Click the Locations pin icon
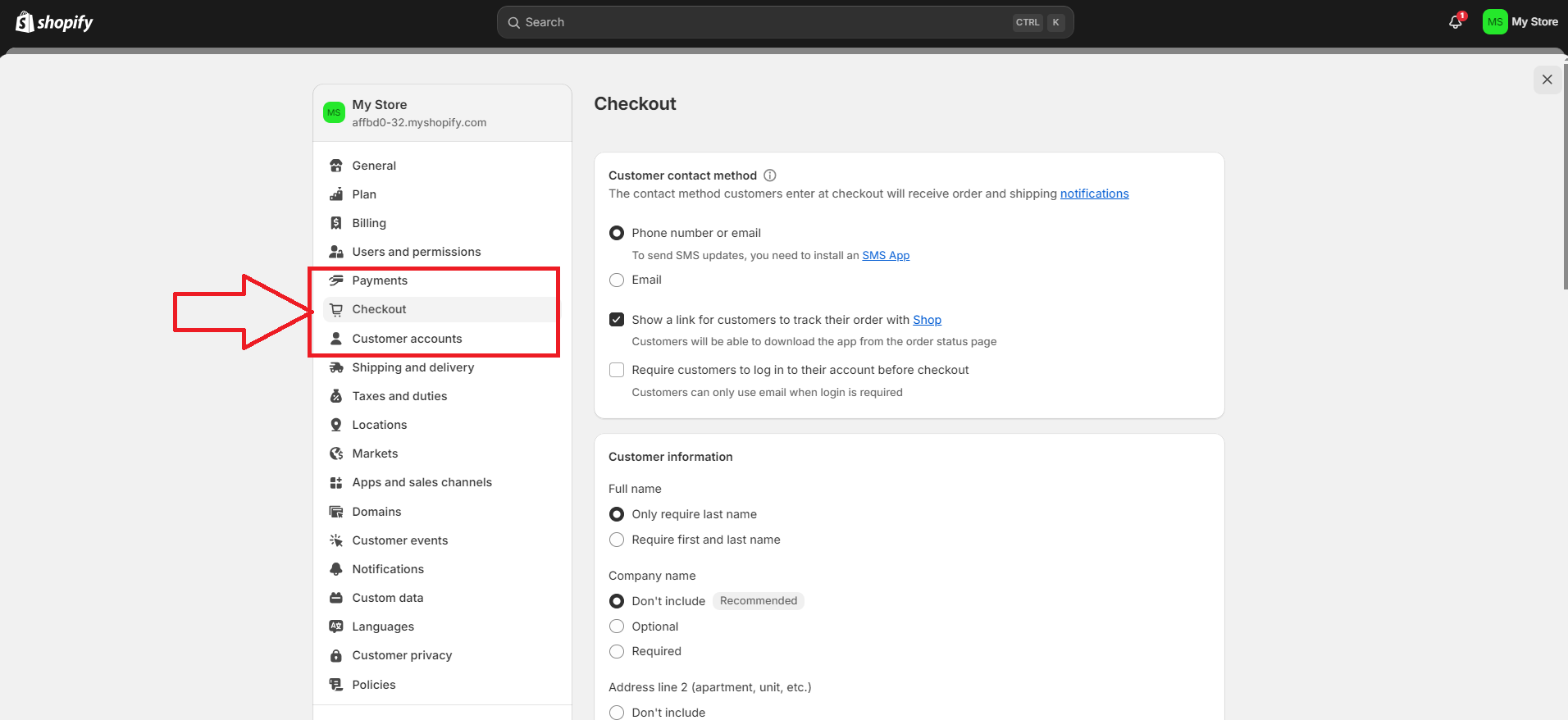 click(336, 425)
